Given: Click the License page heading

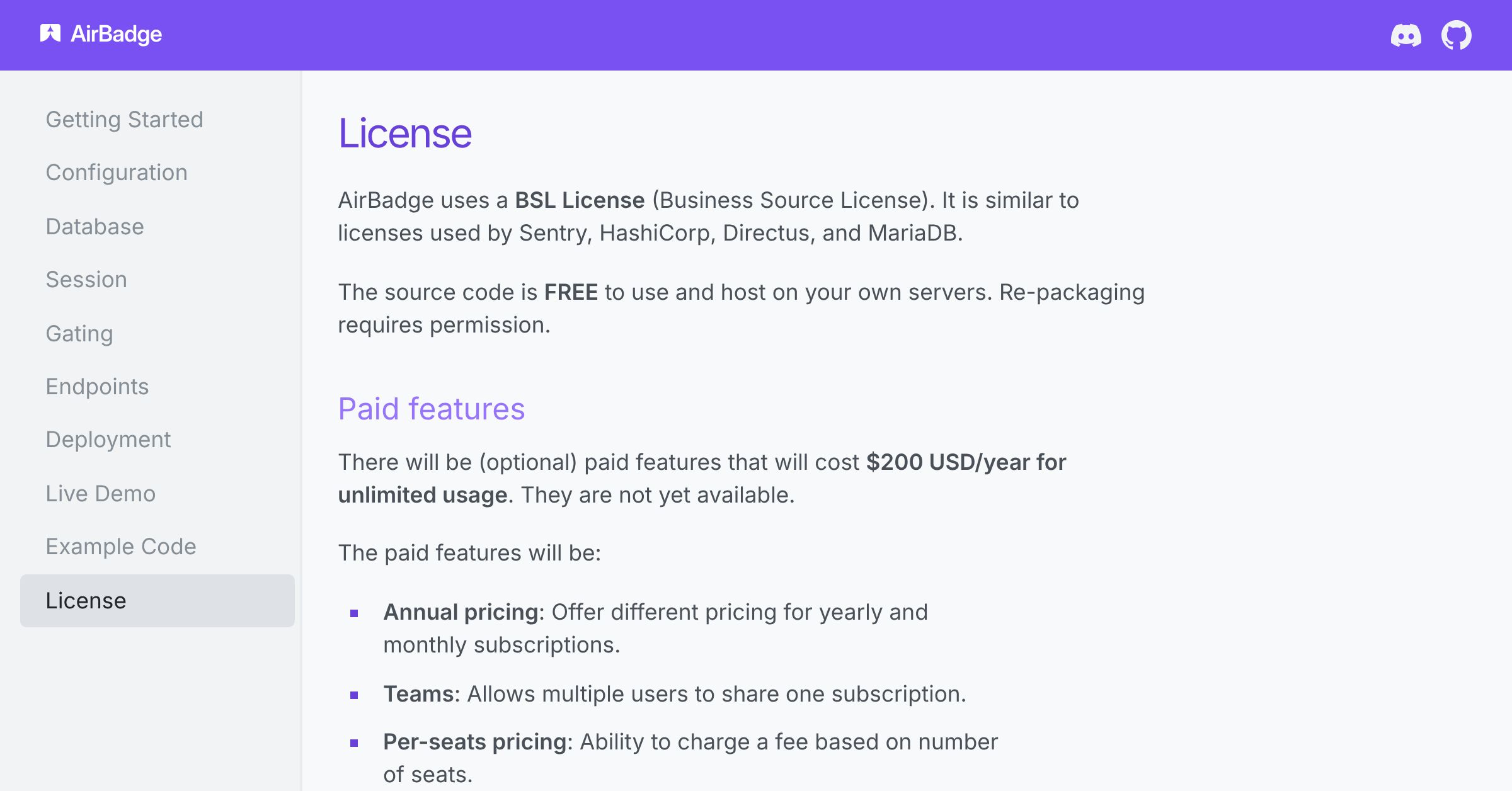Looking at the screenshot, I should tap(404, 134).
